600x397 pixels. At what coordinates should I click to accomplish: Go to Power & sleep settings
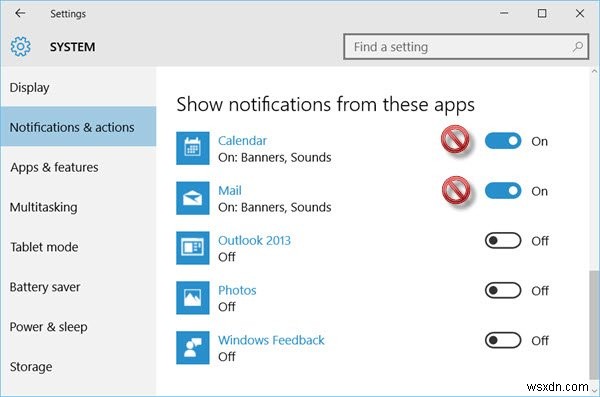[78, 327]
